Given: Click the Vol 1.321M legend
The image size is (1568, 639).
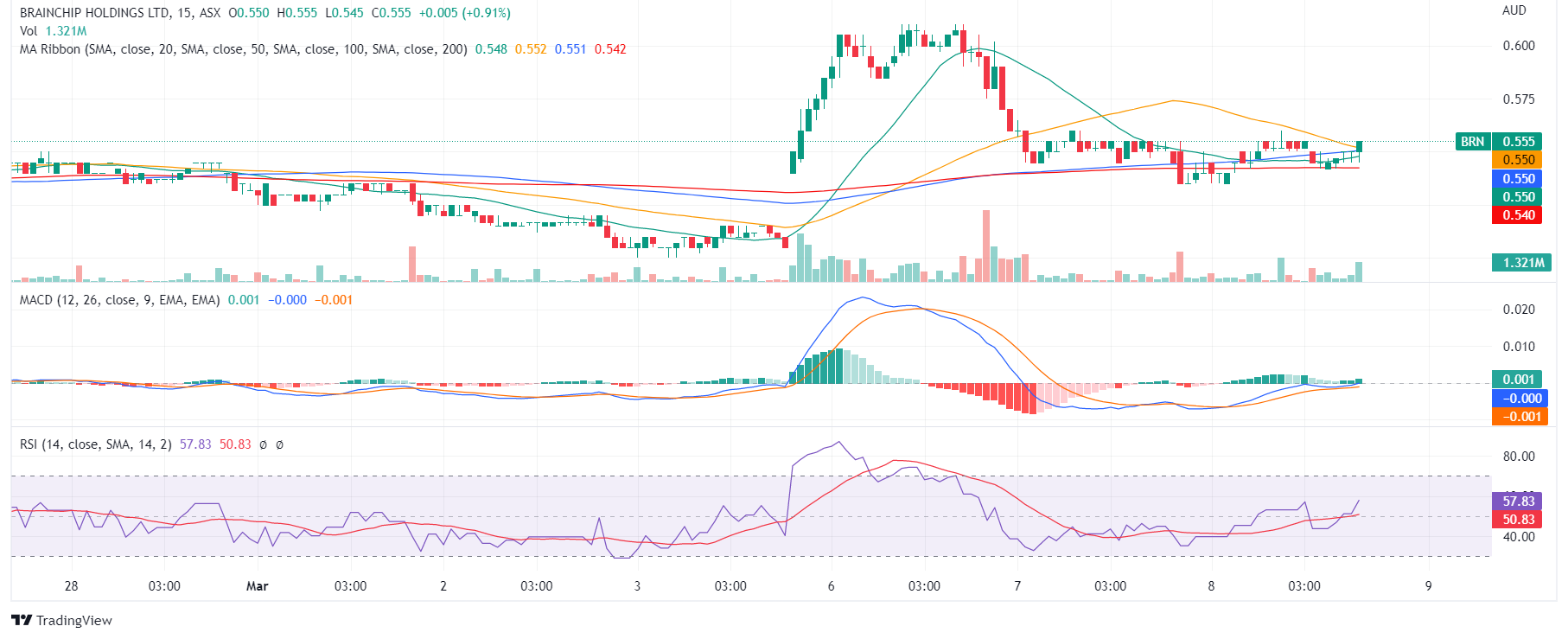Looking at the screenshot, I should [54, 31].
